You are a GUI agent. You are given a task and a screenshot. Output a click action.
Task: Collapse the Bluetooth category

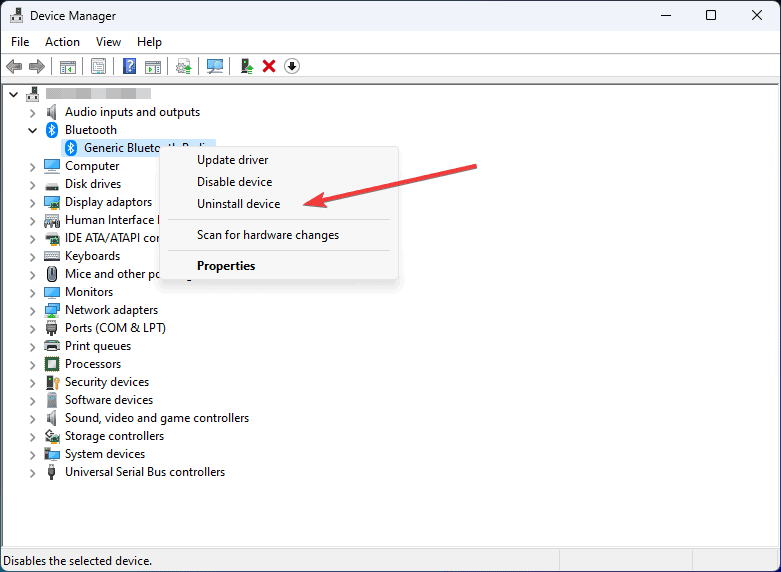32,131
